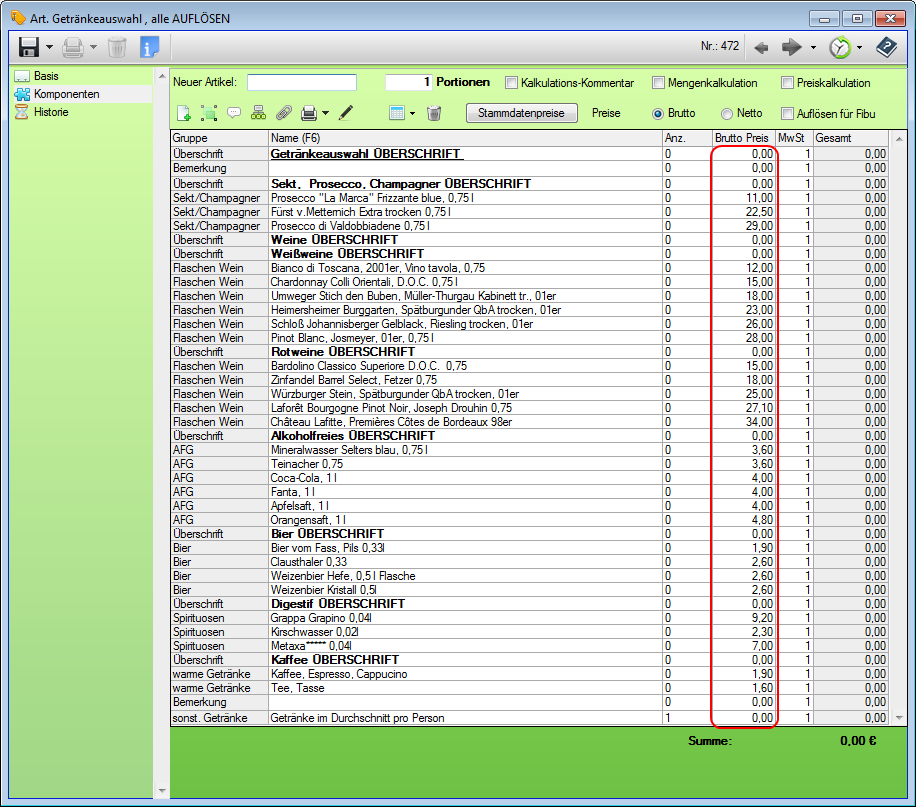
Task: Click the forward navigation arrow
Action: click(x=792, y=47)
